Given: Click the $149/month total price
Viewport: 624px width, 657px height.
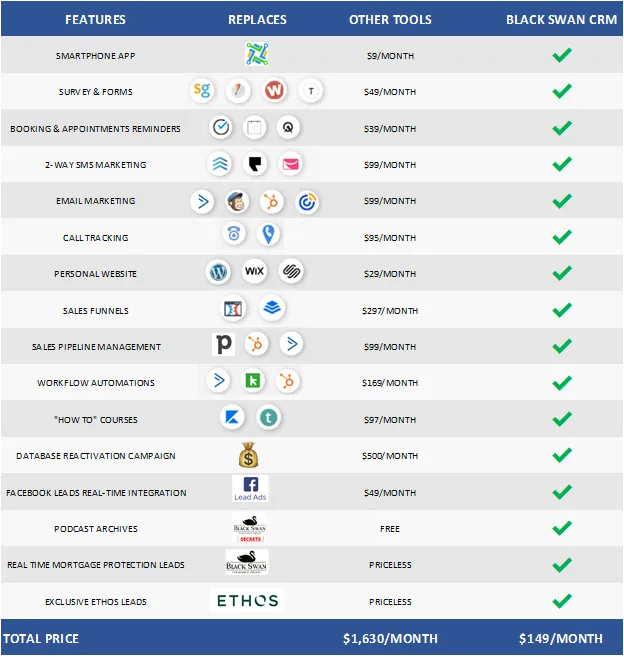Looking at the screenshot, I should [561, 638].
